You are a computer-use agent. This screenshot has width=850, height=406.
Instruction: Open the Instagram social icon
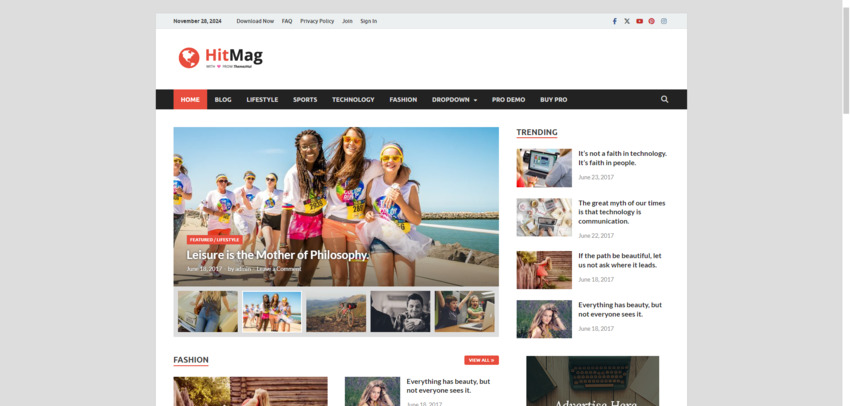pos(664,21)
